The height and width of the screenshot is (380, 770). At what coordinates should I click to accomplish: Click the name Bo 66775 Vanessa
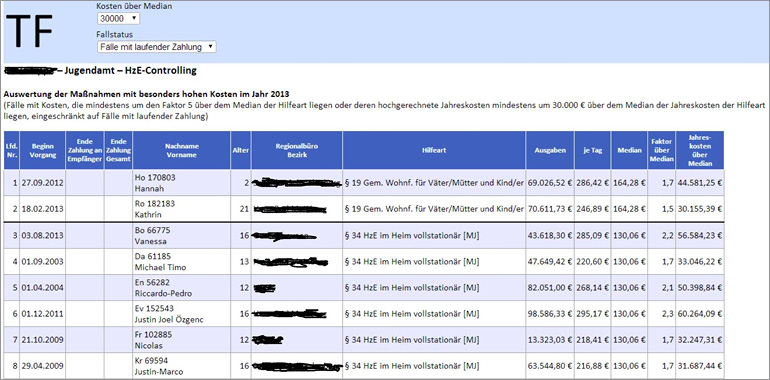[x=152, y=235]
